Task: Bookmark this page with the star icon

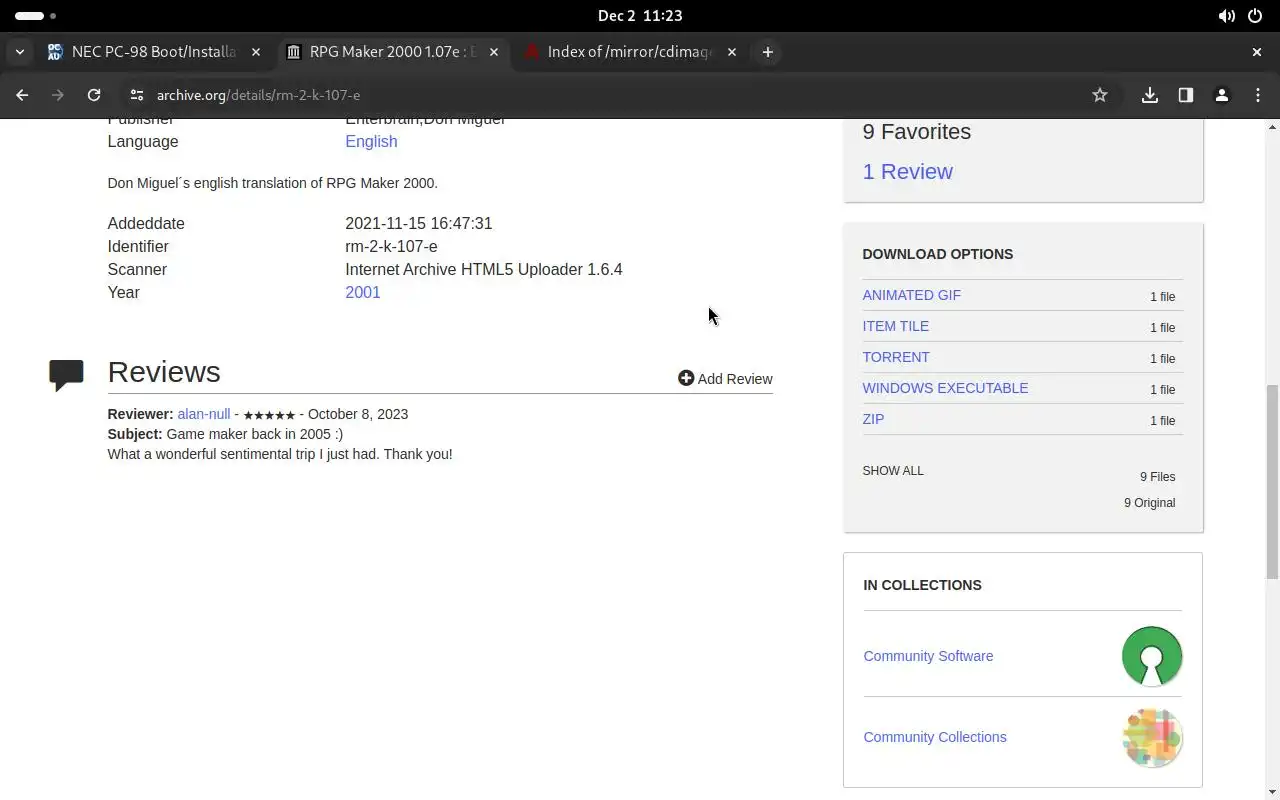Action: [x=1100, y=95]
